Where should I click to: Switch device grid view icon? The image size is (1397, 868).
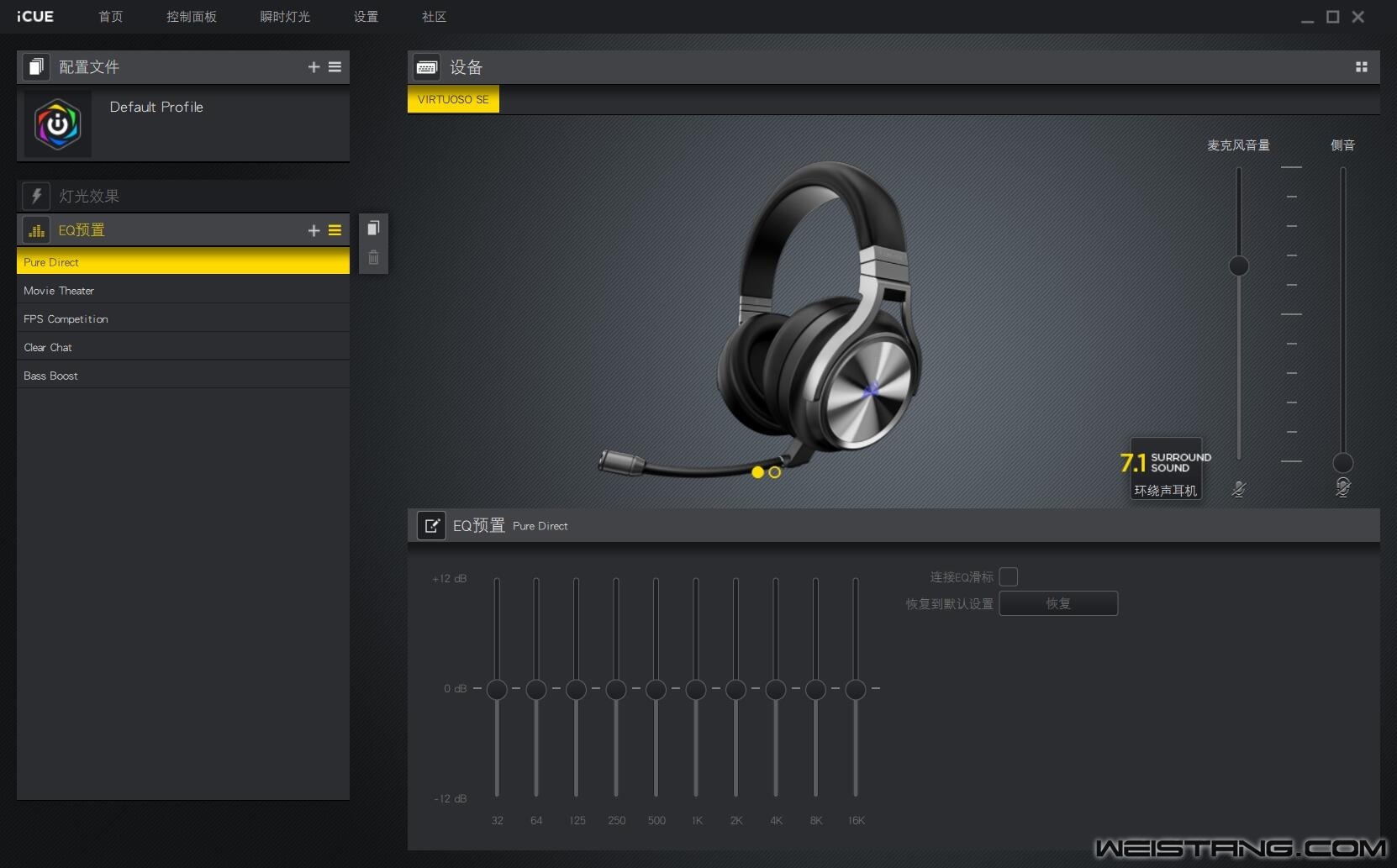coord(1362,67)
